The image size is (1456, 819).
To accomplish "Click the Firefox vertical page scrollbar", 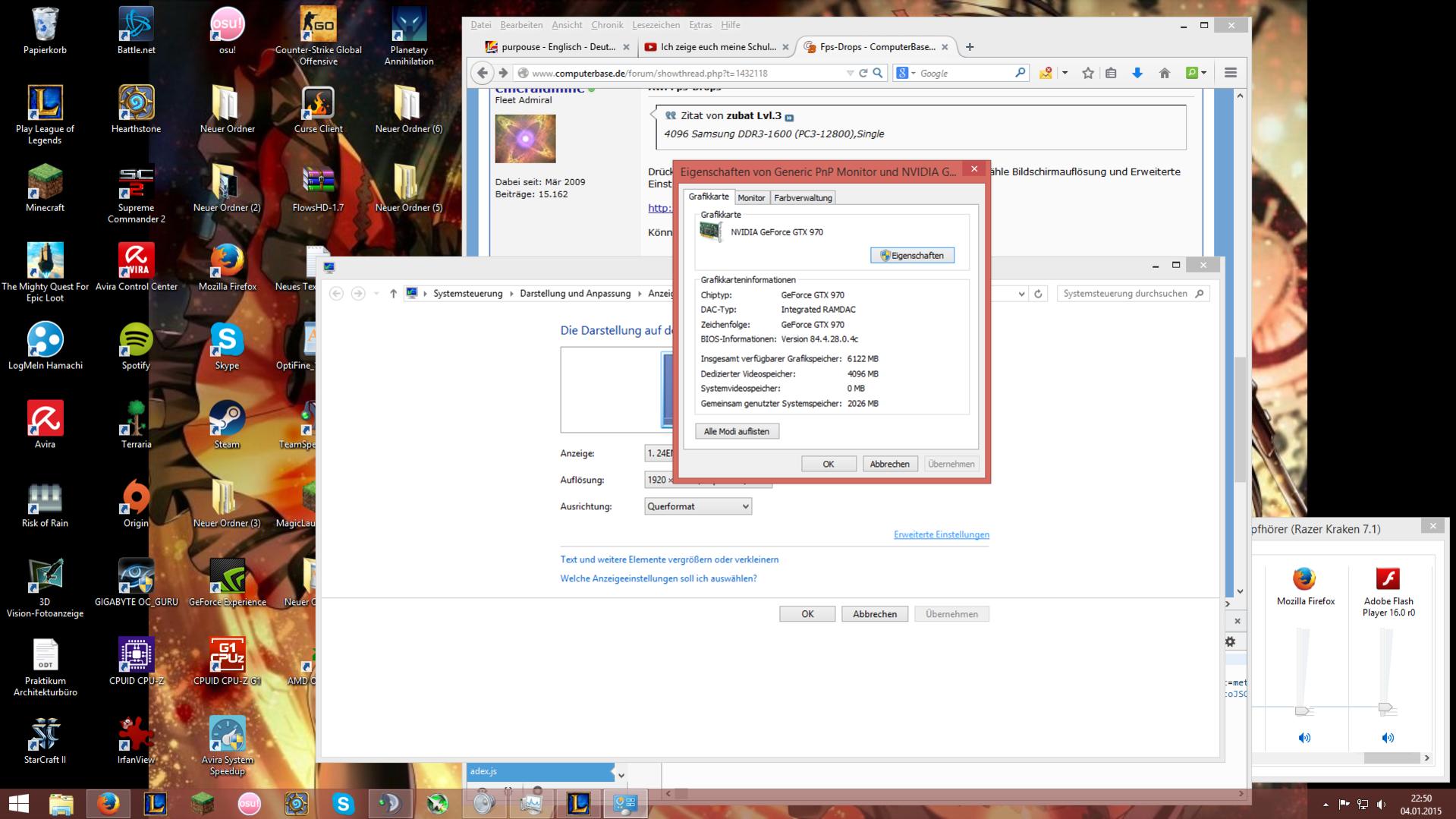I will pyautogui.click(x=1240, y=420).
